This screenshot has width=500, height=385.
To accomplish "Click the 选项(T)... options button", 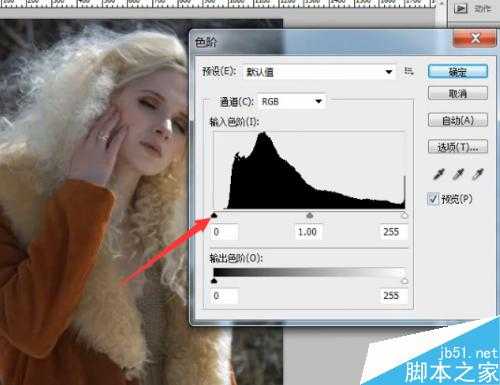I will pyautogui.click(x=458, y=147).
